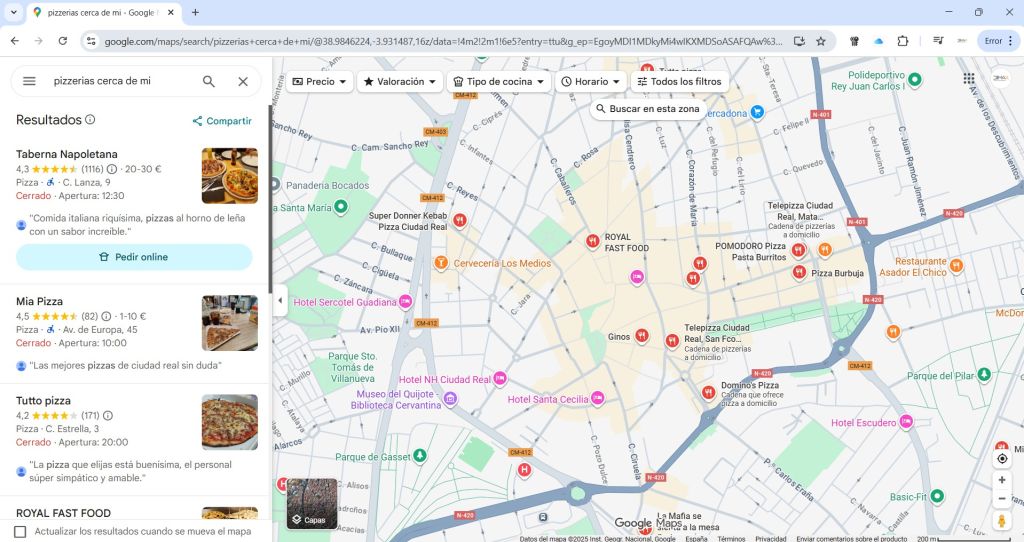
Task: Select the 'pizzerias cerca de mi' browser tab
Action: [x=104, y=12]
